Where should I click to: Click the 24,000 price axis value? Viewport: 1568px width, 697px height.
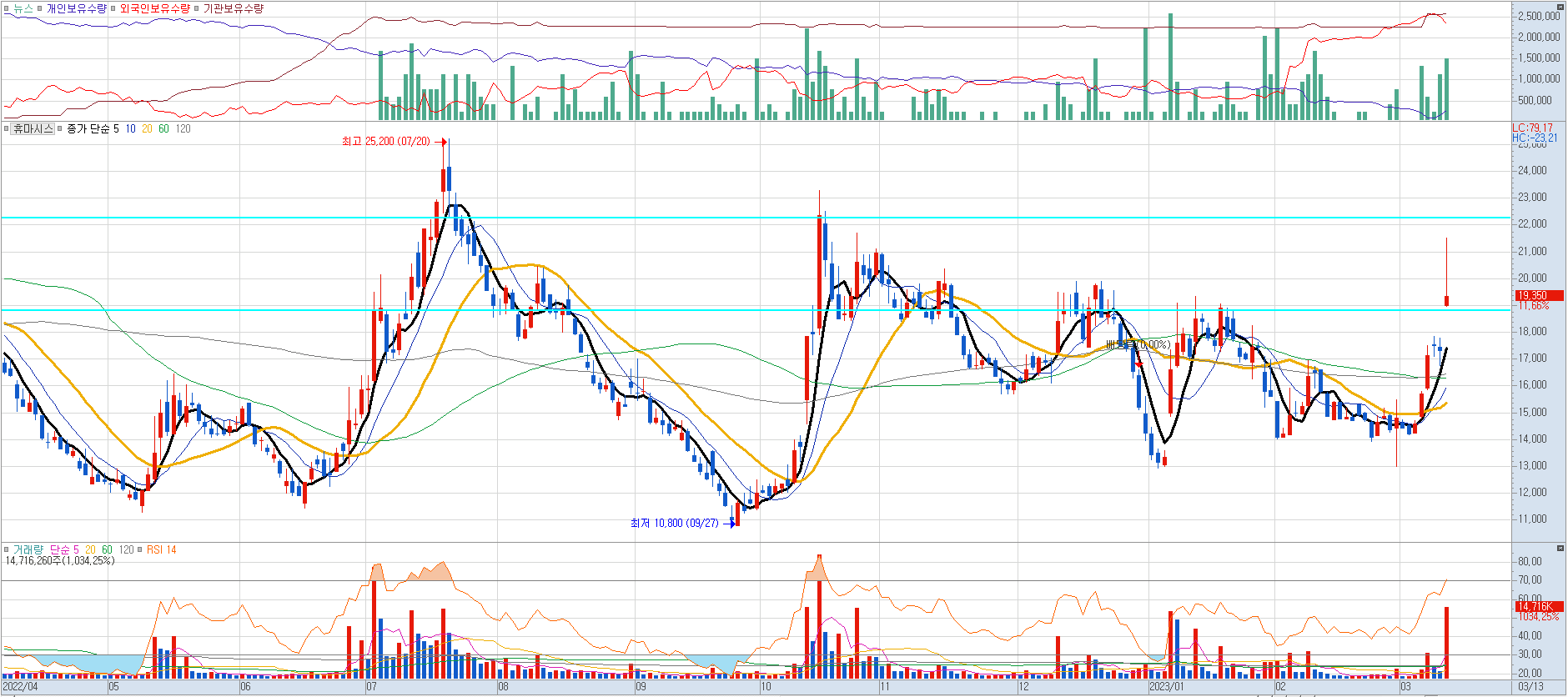click(1533, 170)
